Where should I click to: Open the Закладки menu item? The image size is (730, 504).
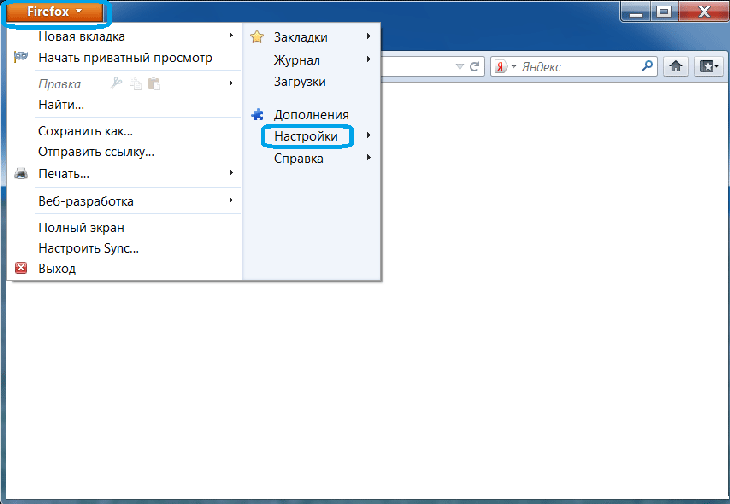(x=301, y=37)
